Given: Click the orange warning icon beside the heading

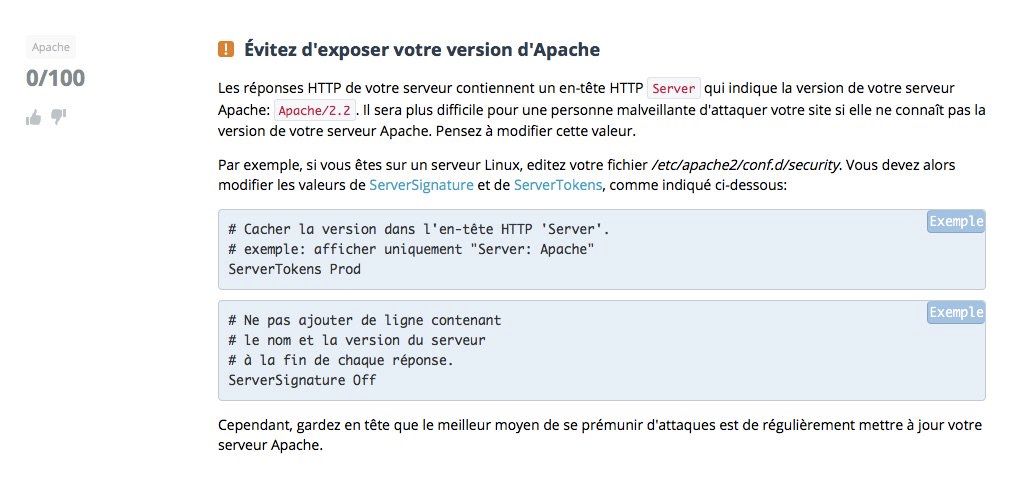Looking at the screenshot, I should [226, 49].
